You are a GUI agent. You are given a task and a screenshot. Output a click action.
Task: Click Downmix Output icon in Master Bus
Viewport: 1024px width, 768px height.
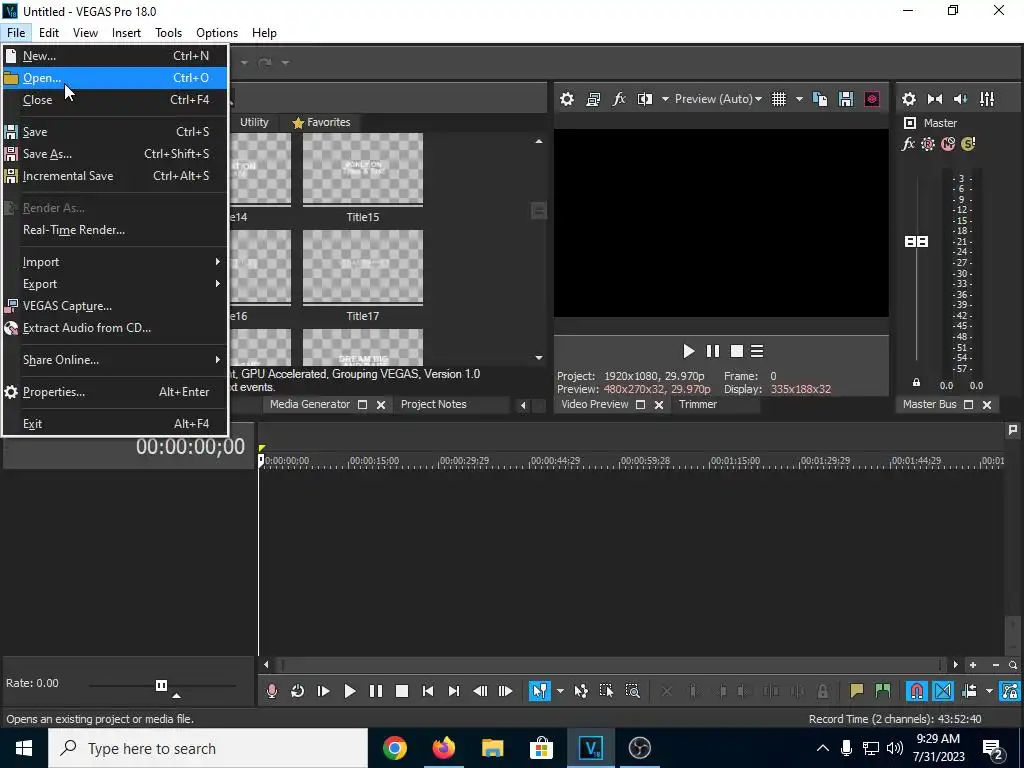(x=935, y=99)
